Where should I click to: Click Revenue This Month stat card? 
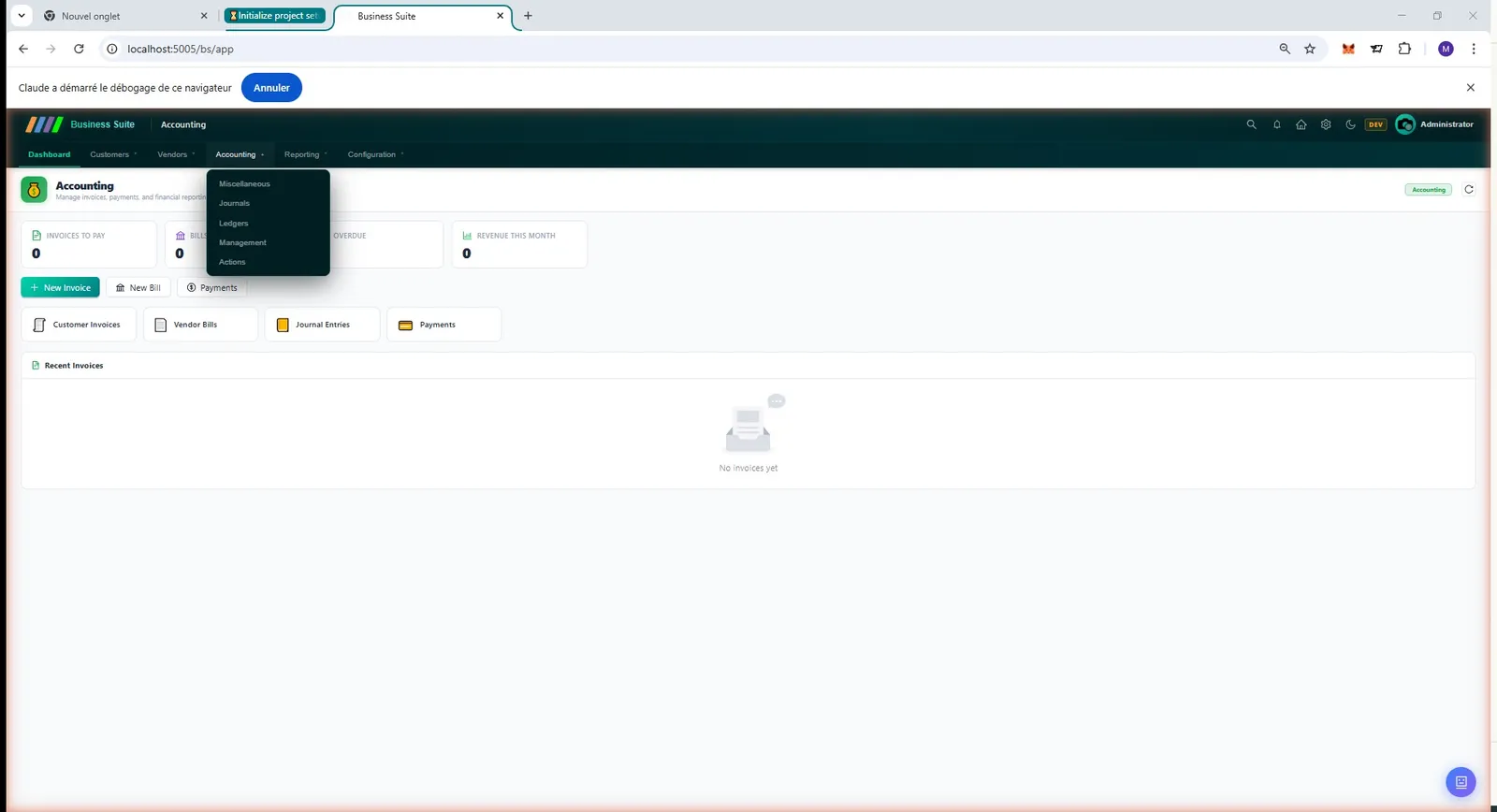(519, 244)
